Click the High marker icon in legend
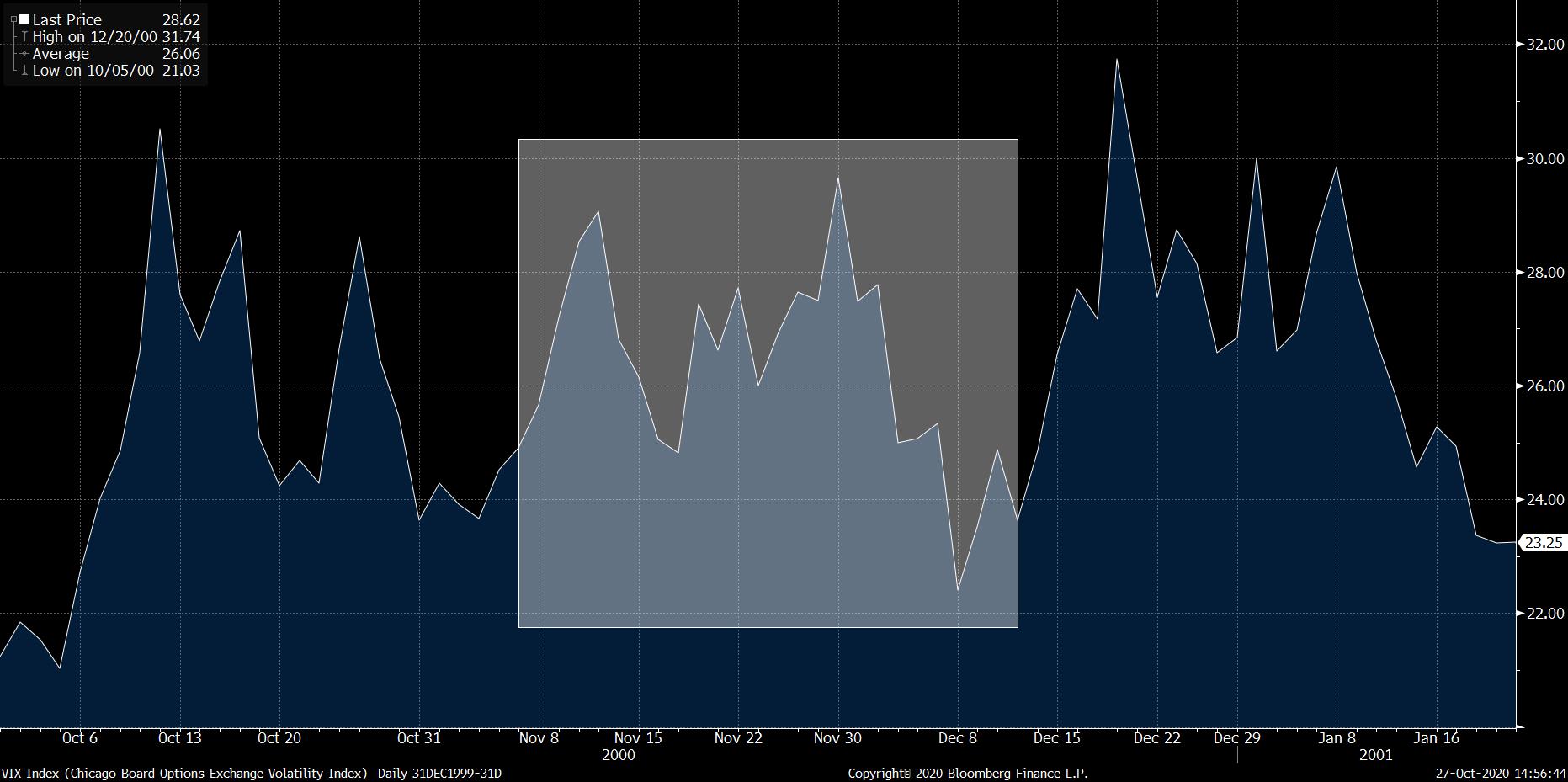 [24, 37]
